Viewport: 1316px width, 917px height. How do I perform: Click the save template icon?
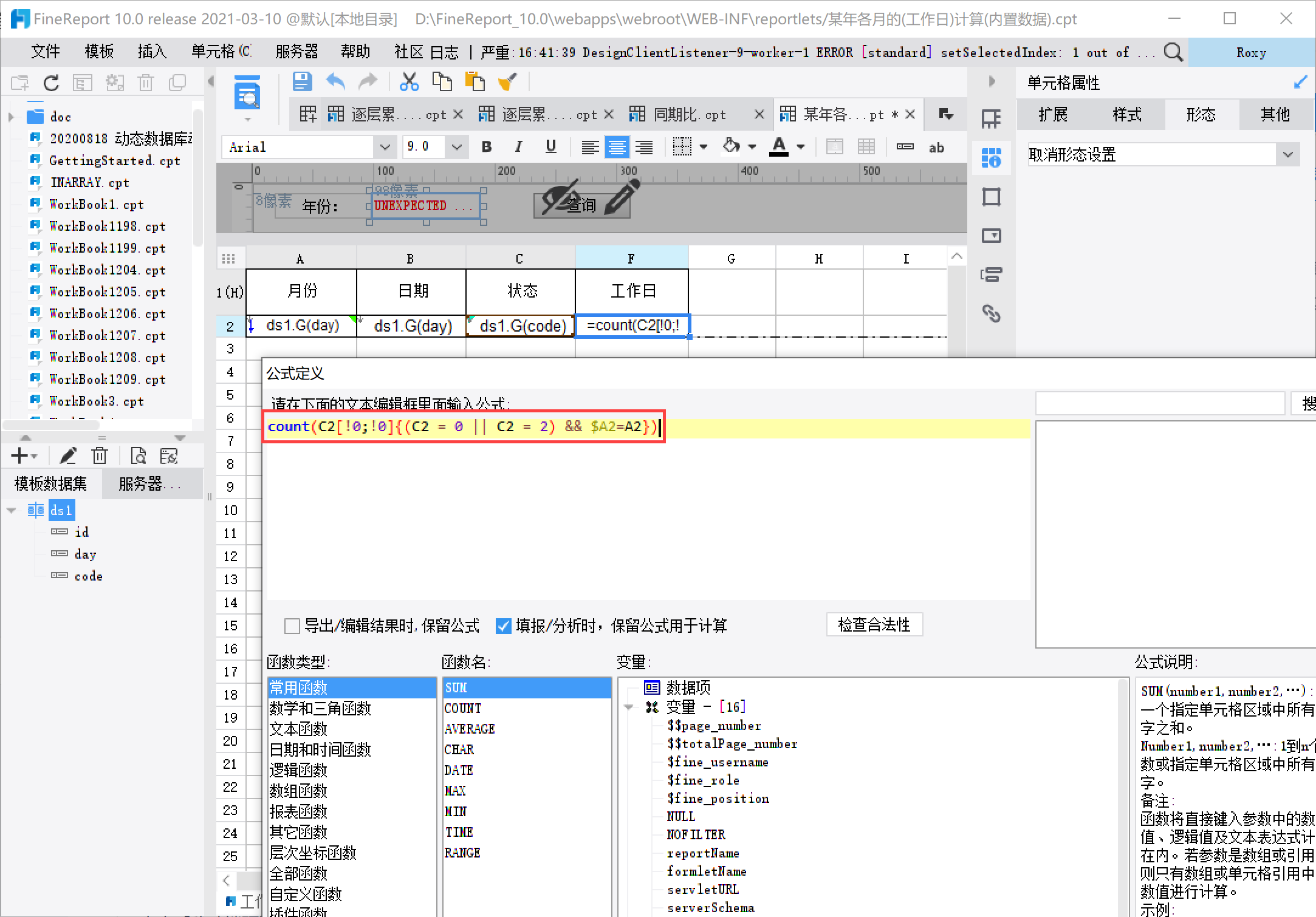point(302,81)
